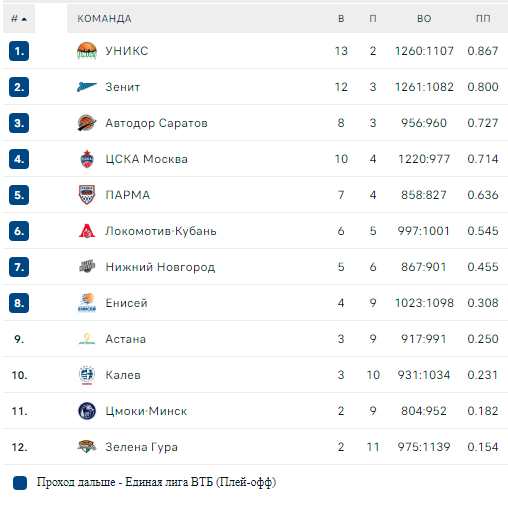Click score 1023:1098 in Енисей row
This screenshot has width=508, height=505.
pos(424,303)
